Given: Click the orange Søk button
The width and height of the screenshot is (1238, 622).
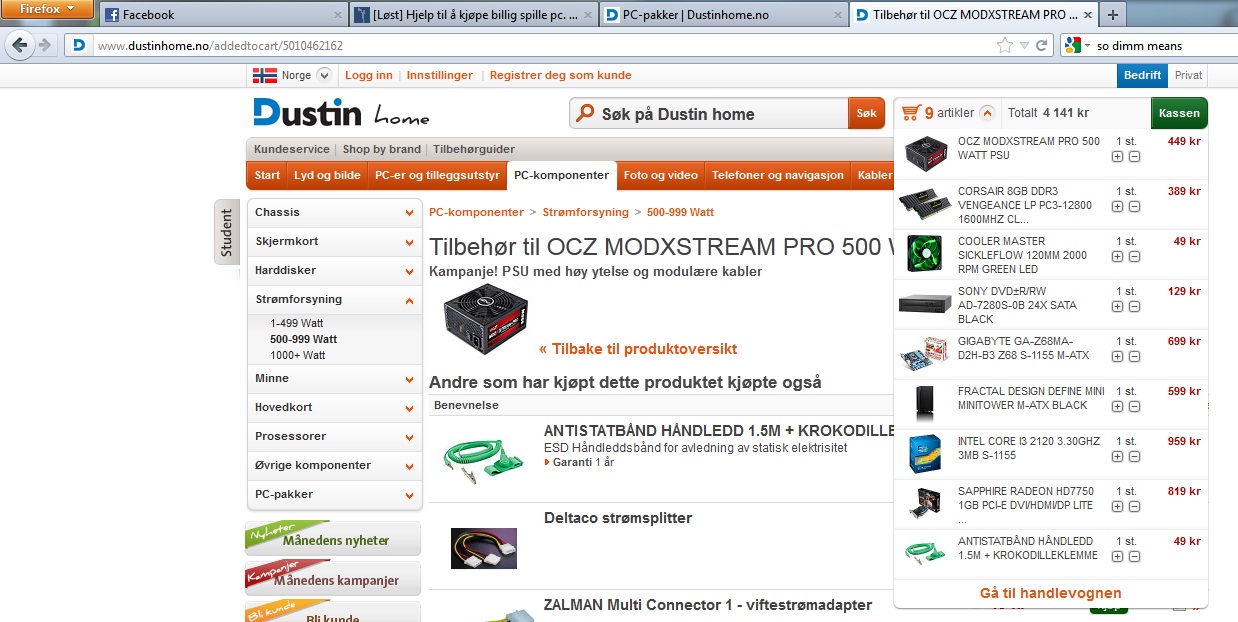Looking at the screenshot, I should click(x=866, y=114).
